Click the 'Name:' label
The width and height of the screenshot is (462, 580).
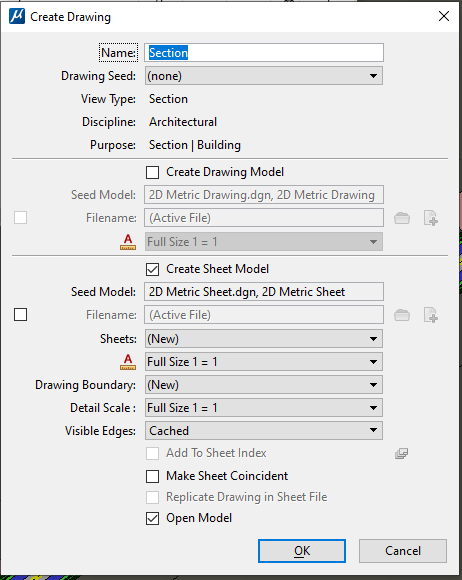tap(118, 53)
